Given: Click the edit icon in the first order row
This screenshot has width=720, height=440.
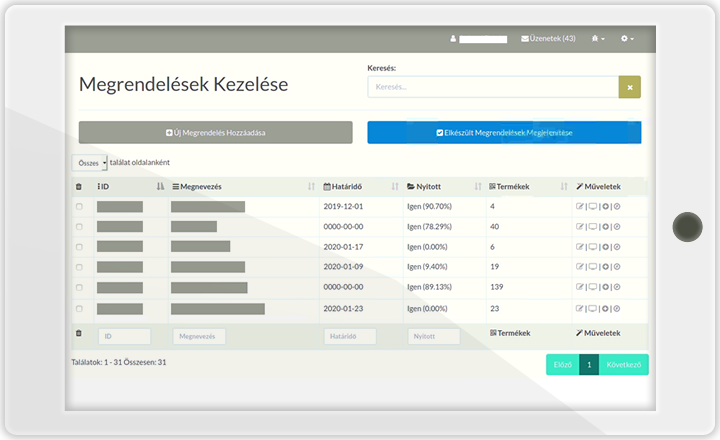Looking at the screenshot, I should [x=580, y=207].
